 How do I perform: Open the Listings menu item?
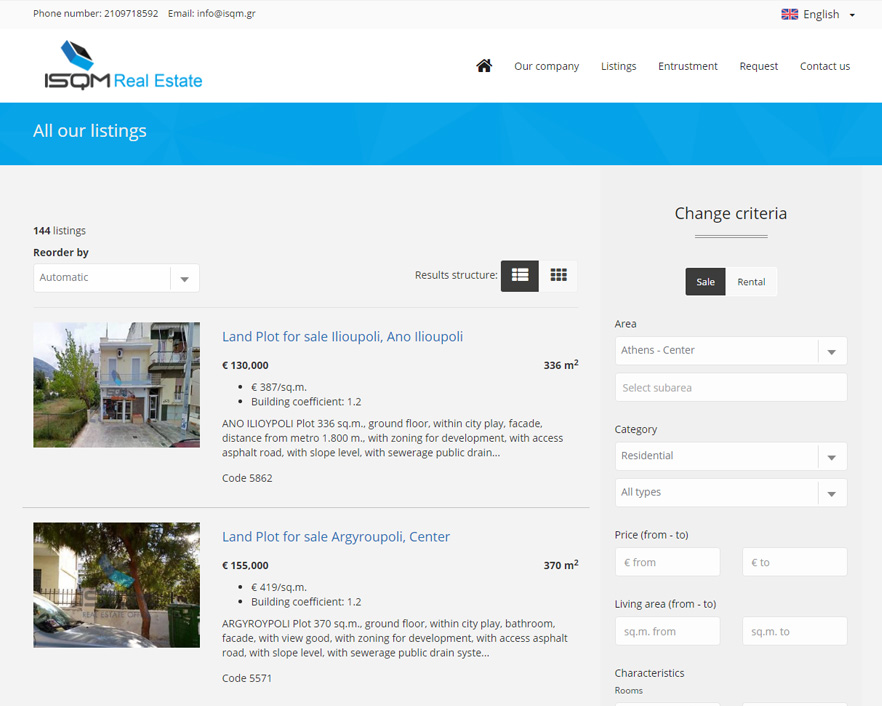click(618, 66)
